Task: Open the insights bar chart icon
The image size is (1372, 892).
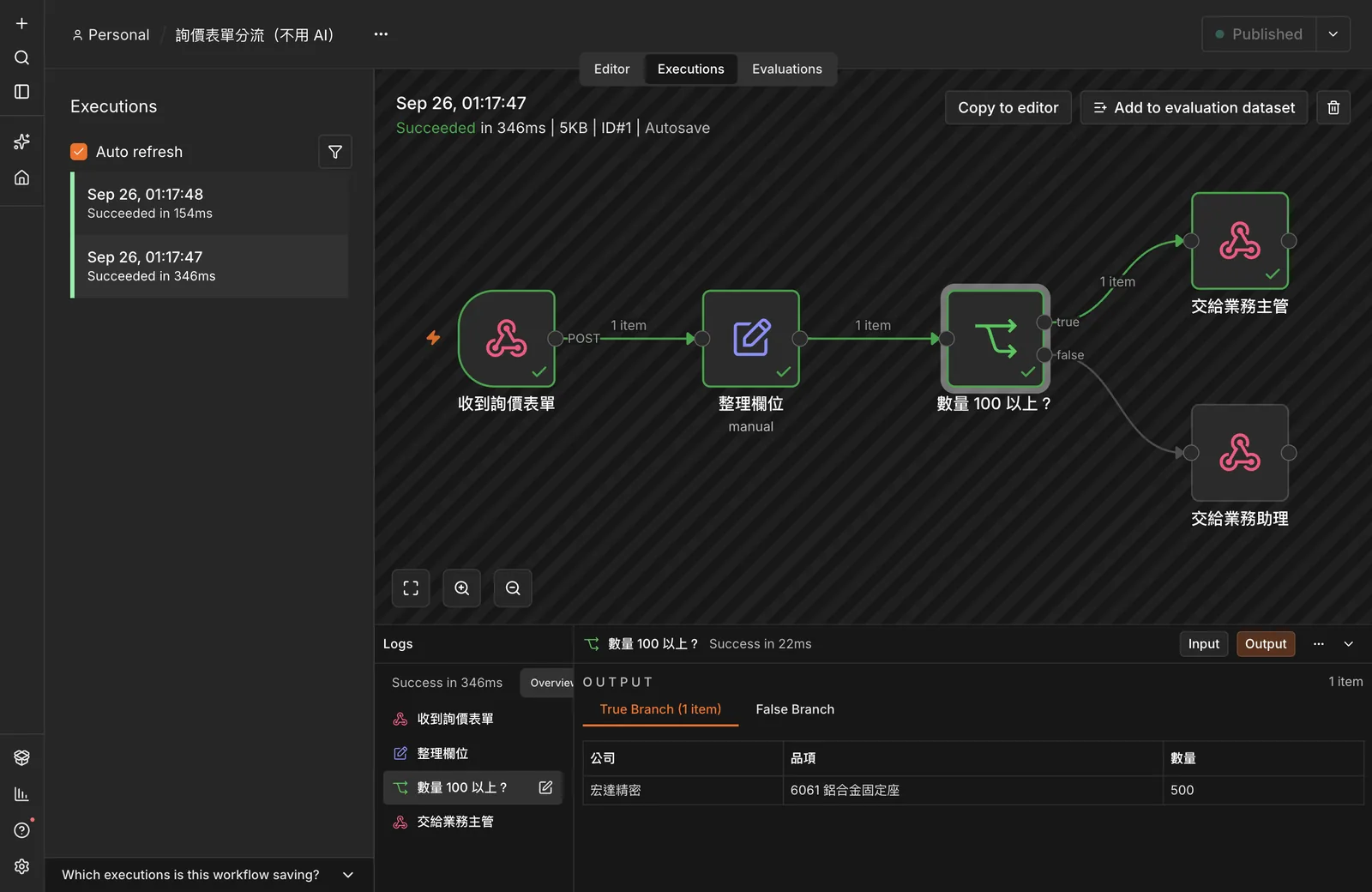Action: (21, 794)
